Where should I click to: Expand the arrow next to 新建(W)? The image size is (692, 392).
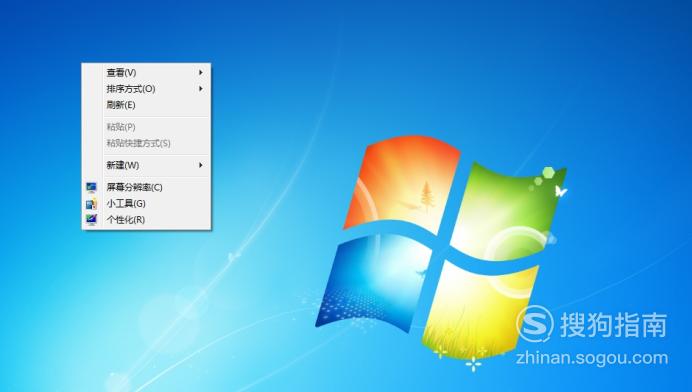(201, 165)
